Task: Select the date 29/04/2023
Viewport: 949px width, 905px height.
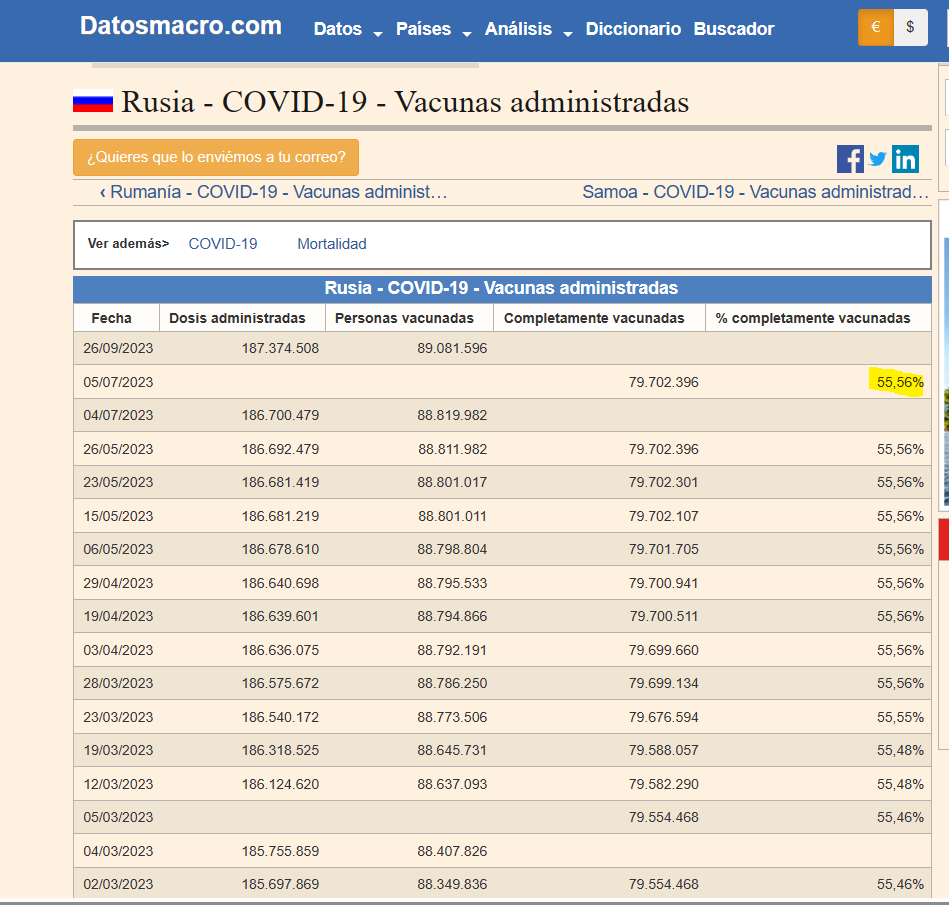Action: (x=118, y=584)
